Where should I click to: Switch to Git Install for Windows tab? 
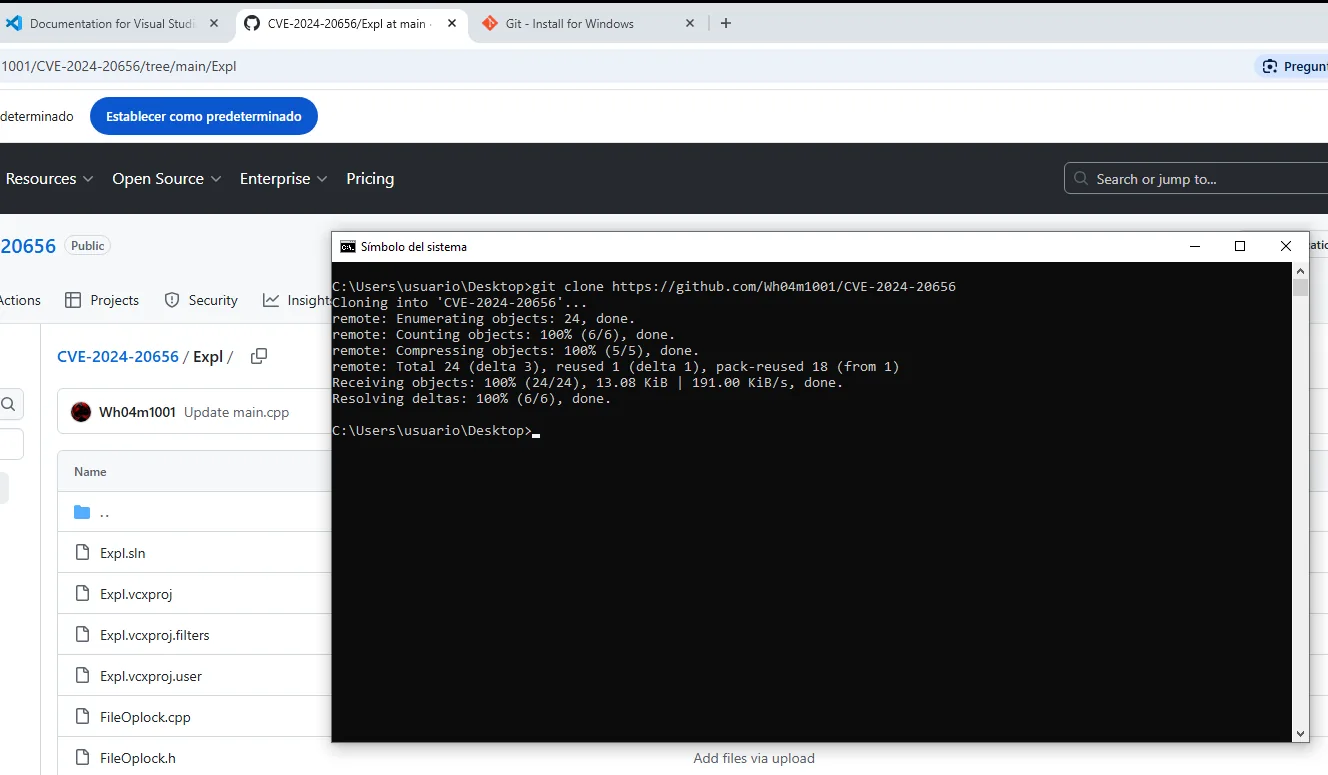pyautogui.click(x=588, y=24)
